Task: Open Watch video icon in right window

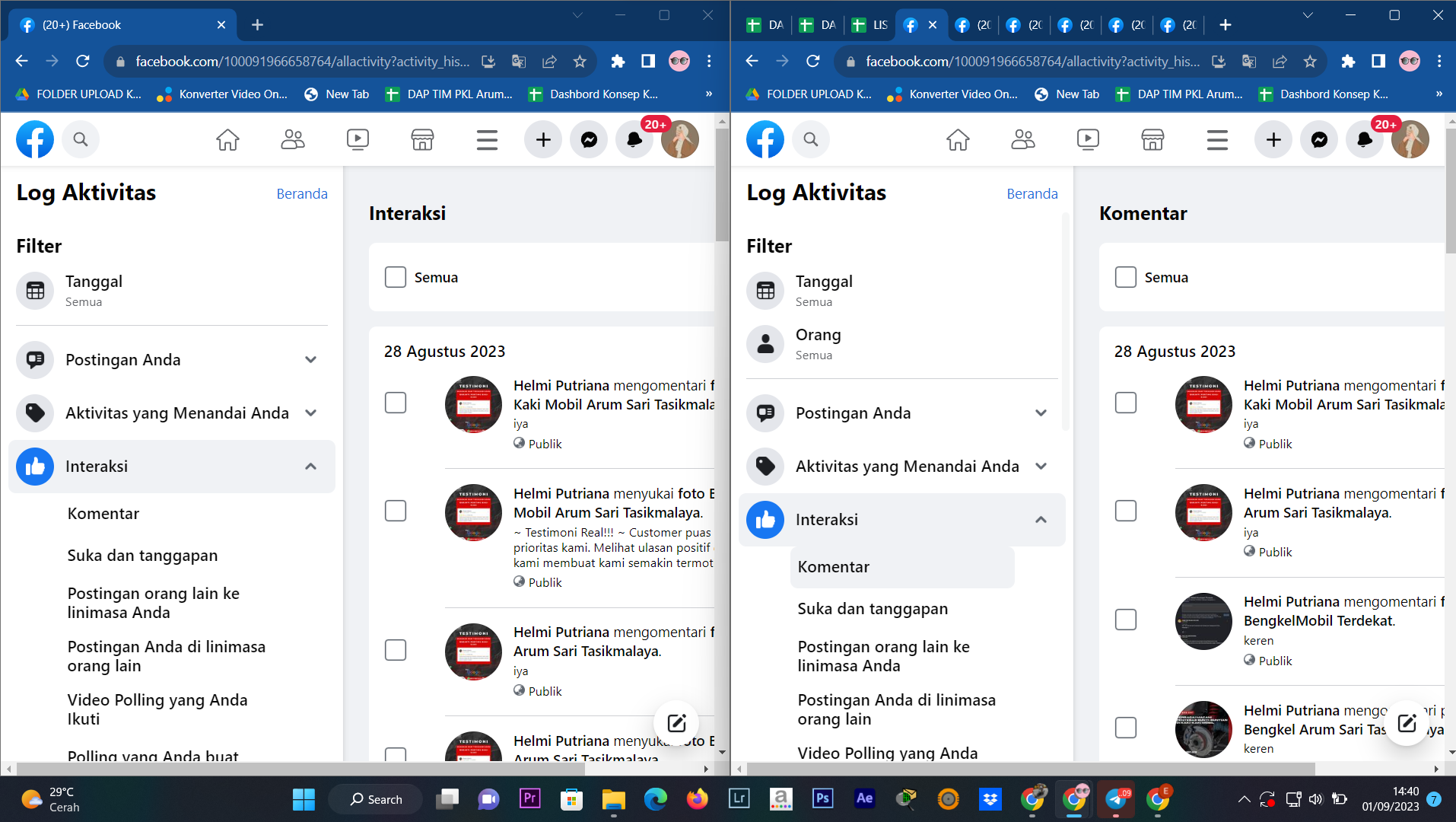Action: [1088, 140]
